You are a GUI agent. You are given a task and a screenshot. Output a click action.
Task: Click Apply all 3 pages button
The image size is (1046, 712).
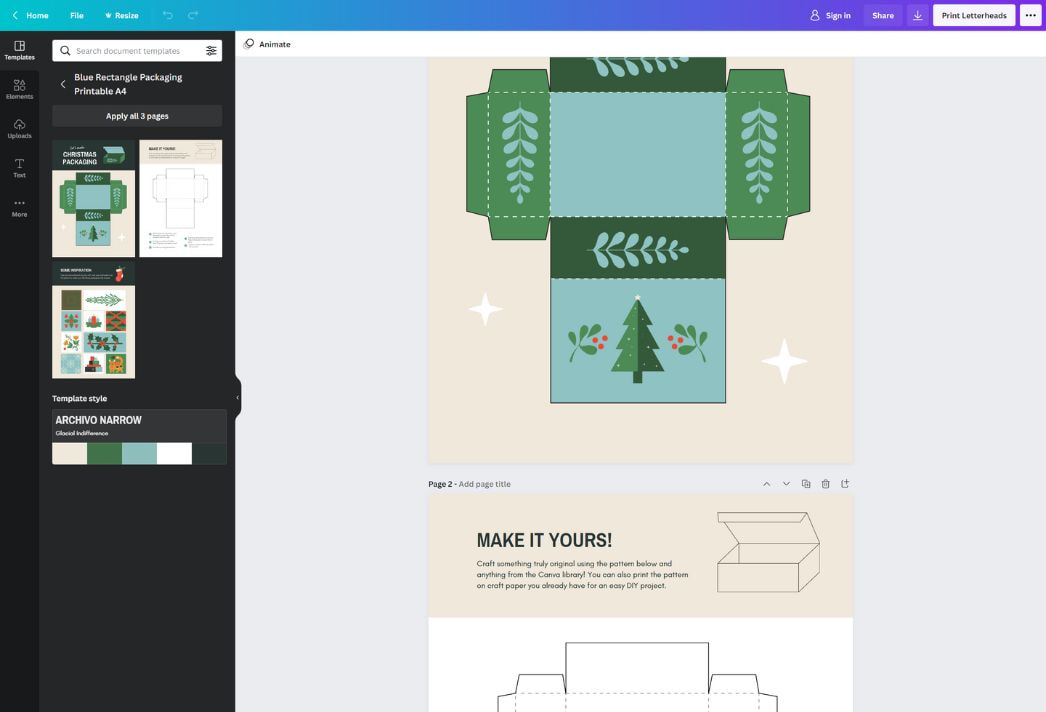click(137, 116)
